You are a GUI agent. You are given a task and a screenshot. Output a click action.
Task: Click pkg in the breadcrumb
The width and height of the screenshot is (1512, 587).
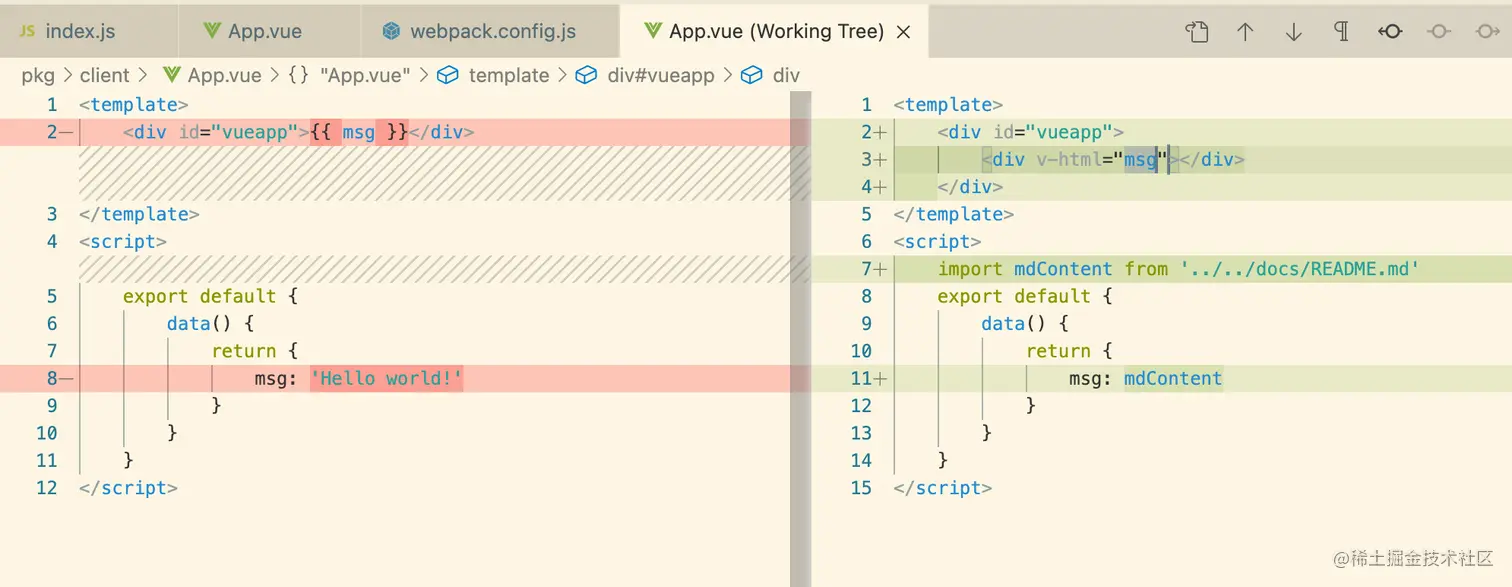click(x=38, y=75)
